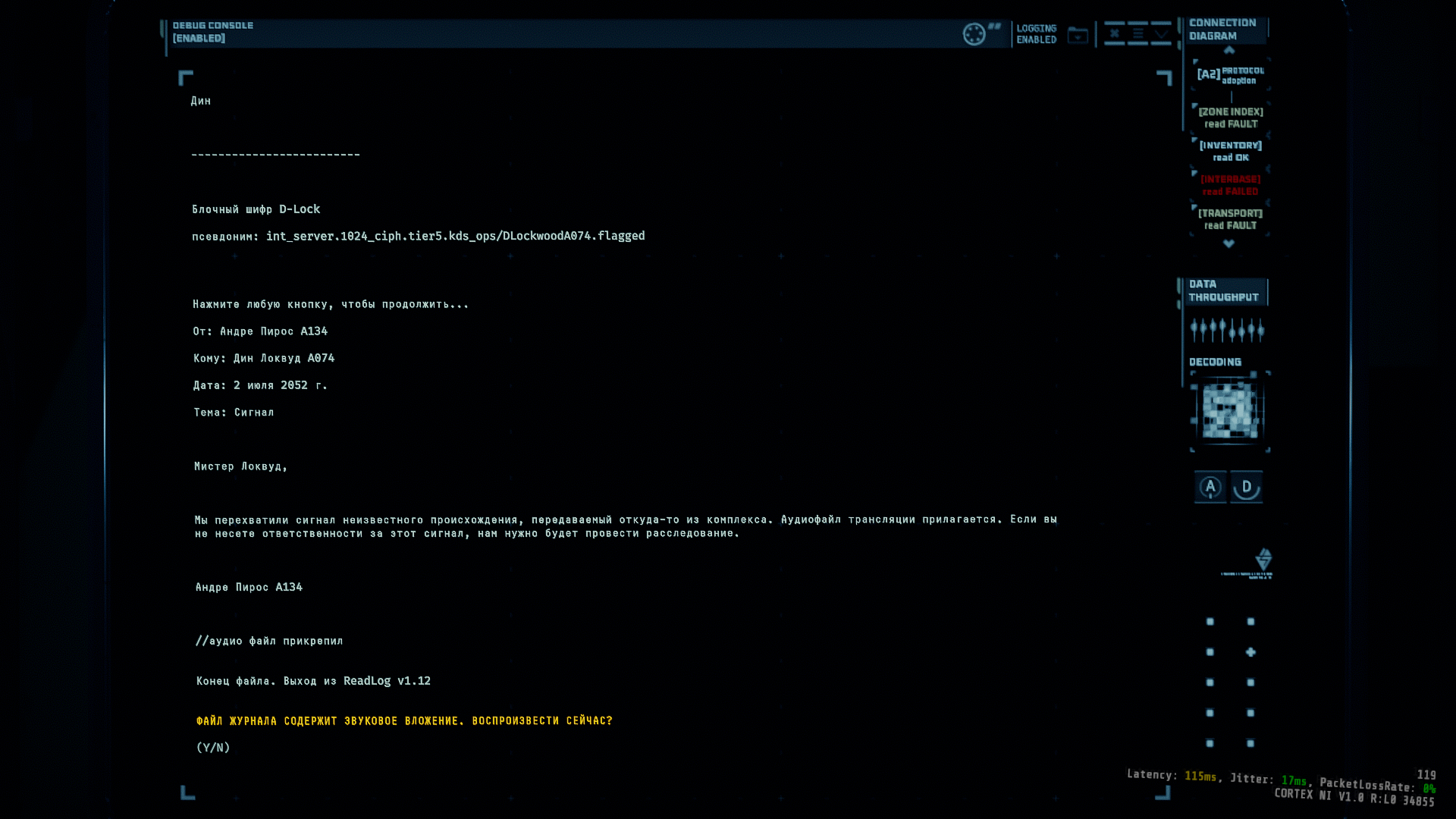
Task: Click the D mode dial button
Action: click(x=1247, y=487)
